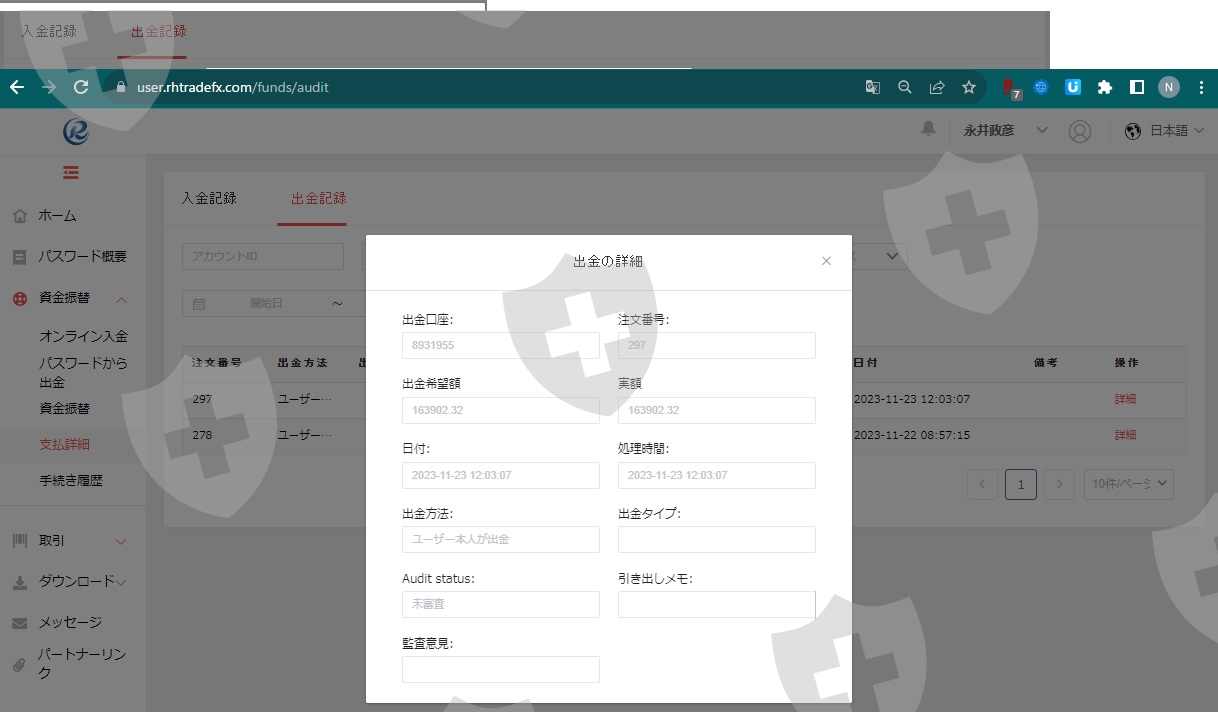The height and width of the screenshot is (712, 1218).
Task: Open the browser extensions puzzle icon
Action: [1104, 87]
